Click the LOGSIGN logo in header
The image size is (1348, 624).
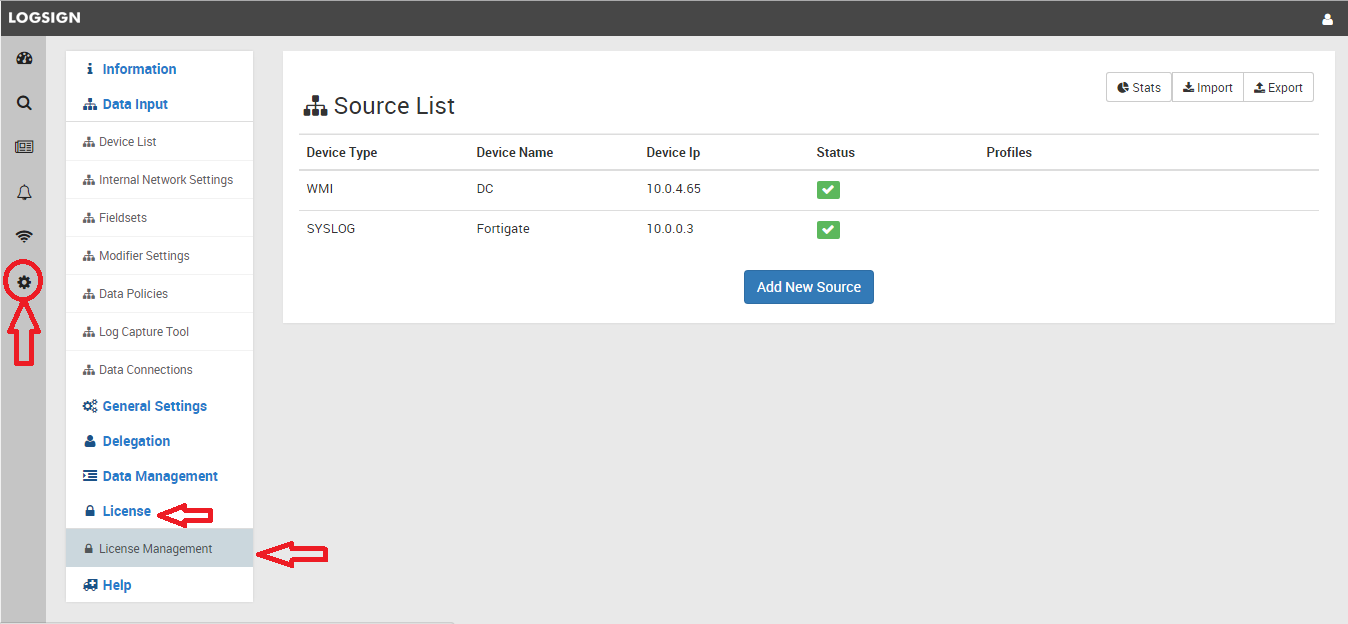[x=45, y=18]
